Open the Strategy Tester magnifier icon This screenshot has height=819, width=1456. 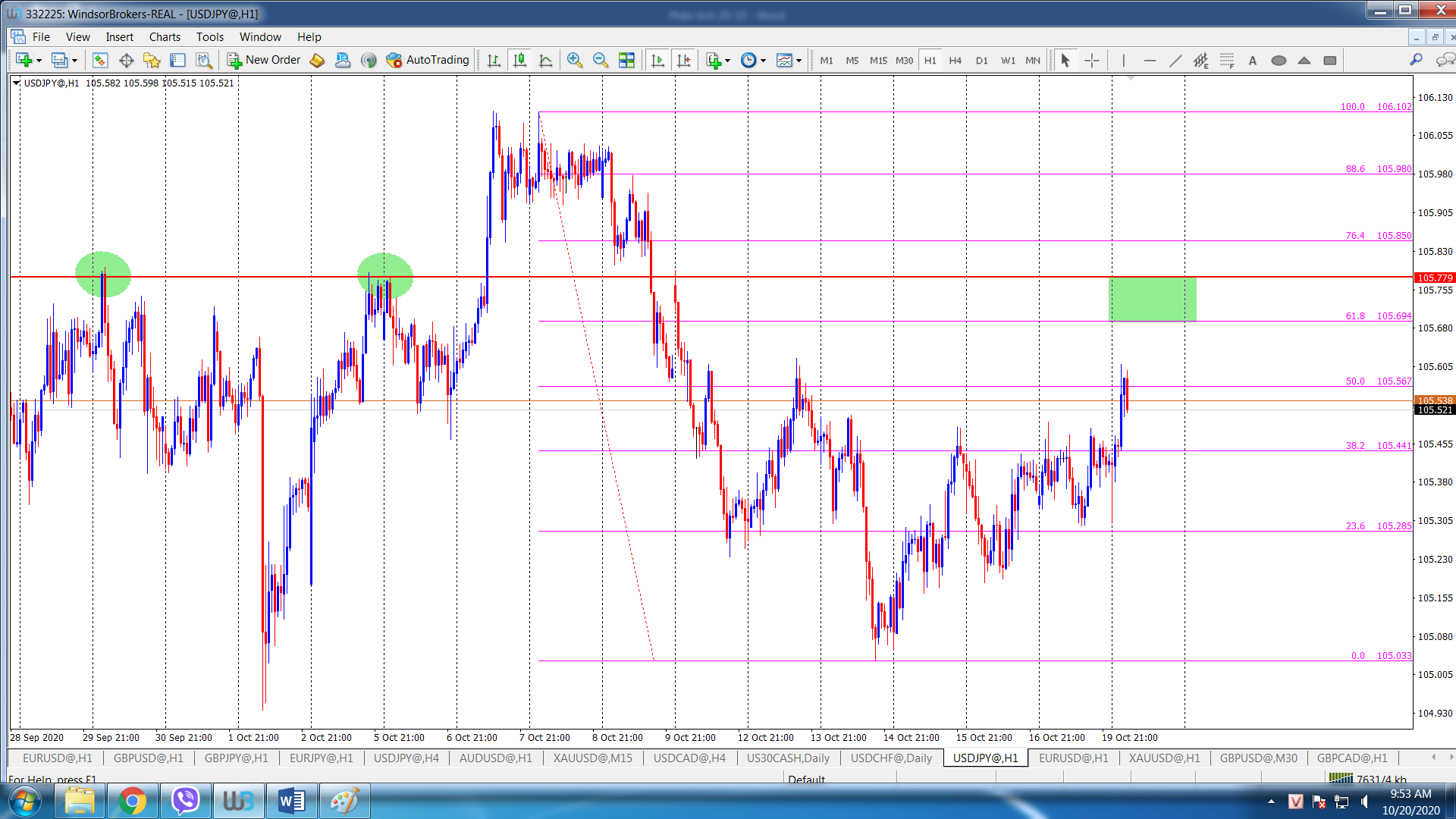(x=203, y=60)
